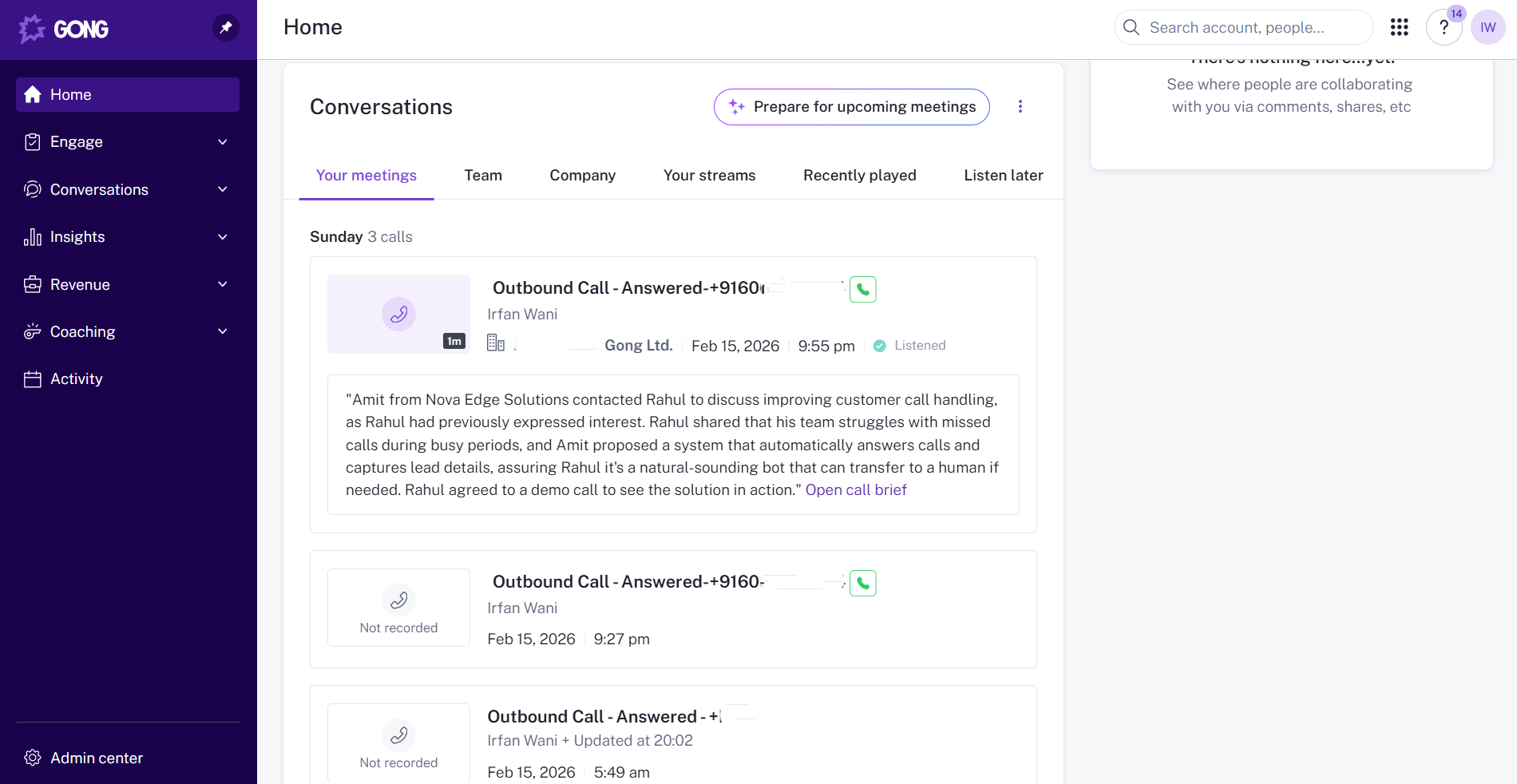Open call brief link

tap(855, 490)
